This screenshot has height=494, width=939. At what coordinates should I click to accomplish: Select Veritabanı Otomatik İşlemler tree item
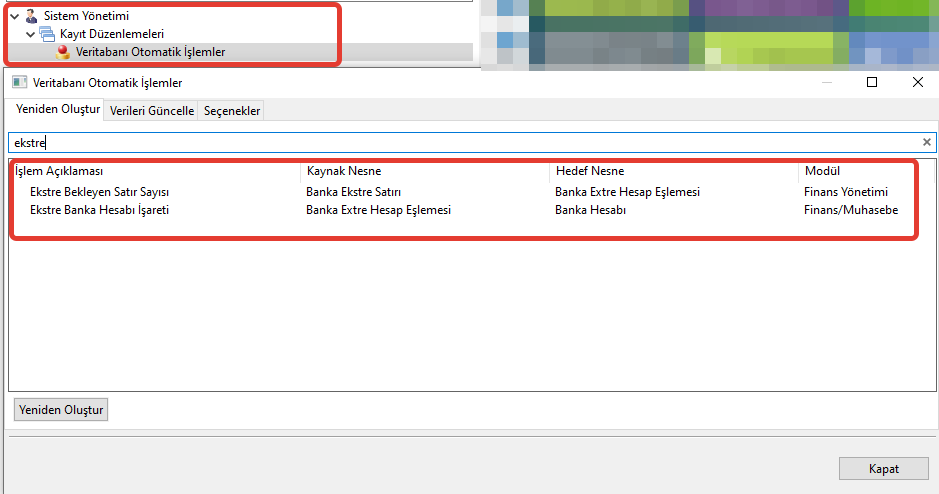[150, 52]
